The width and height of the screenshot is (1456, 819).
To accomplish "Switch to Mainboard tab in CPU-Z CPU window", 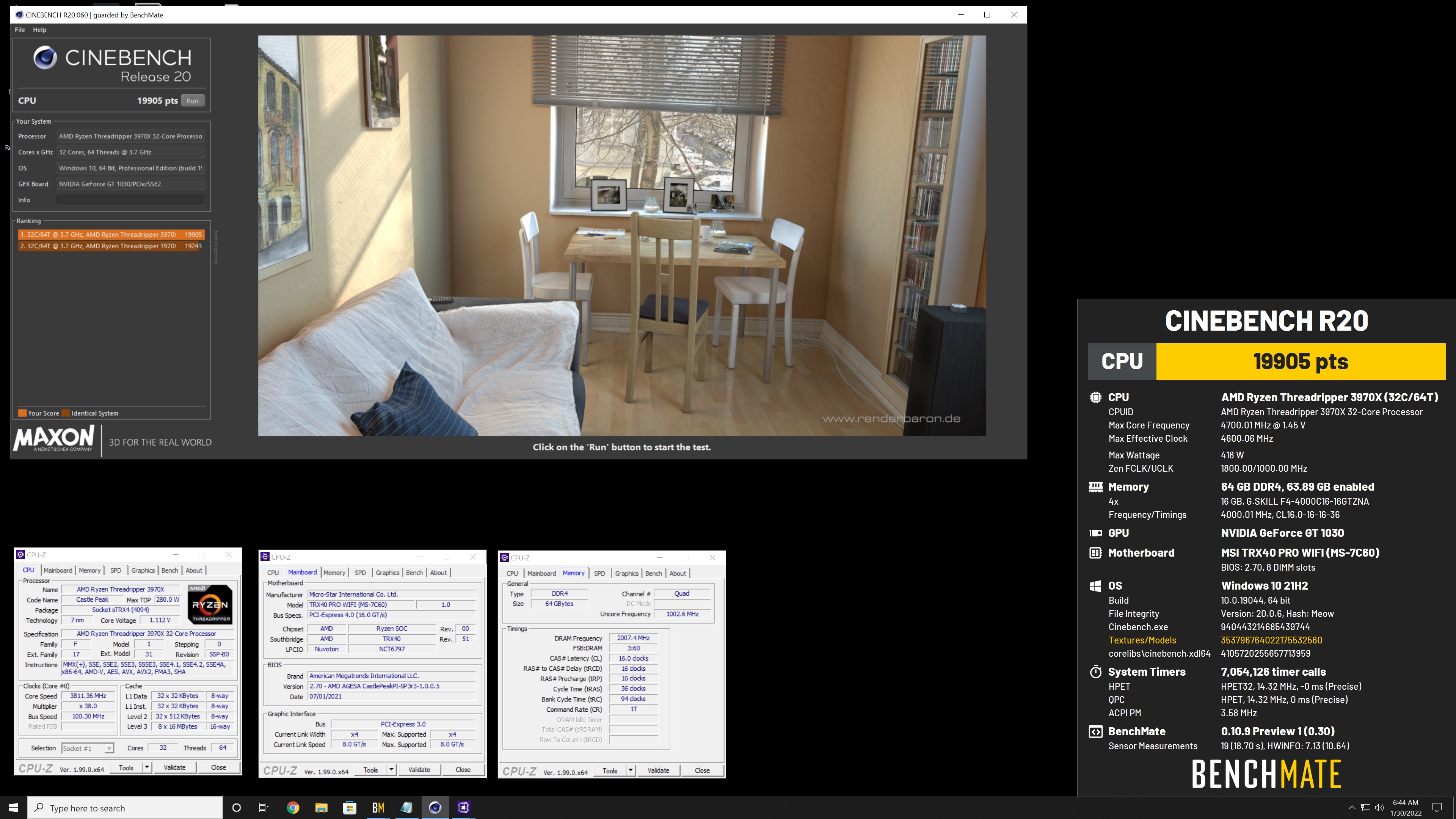I will pyautogui.click(x=58, y=570).
